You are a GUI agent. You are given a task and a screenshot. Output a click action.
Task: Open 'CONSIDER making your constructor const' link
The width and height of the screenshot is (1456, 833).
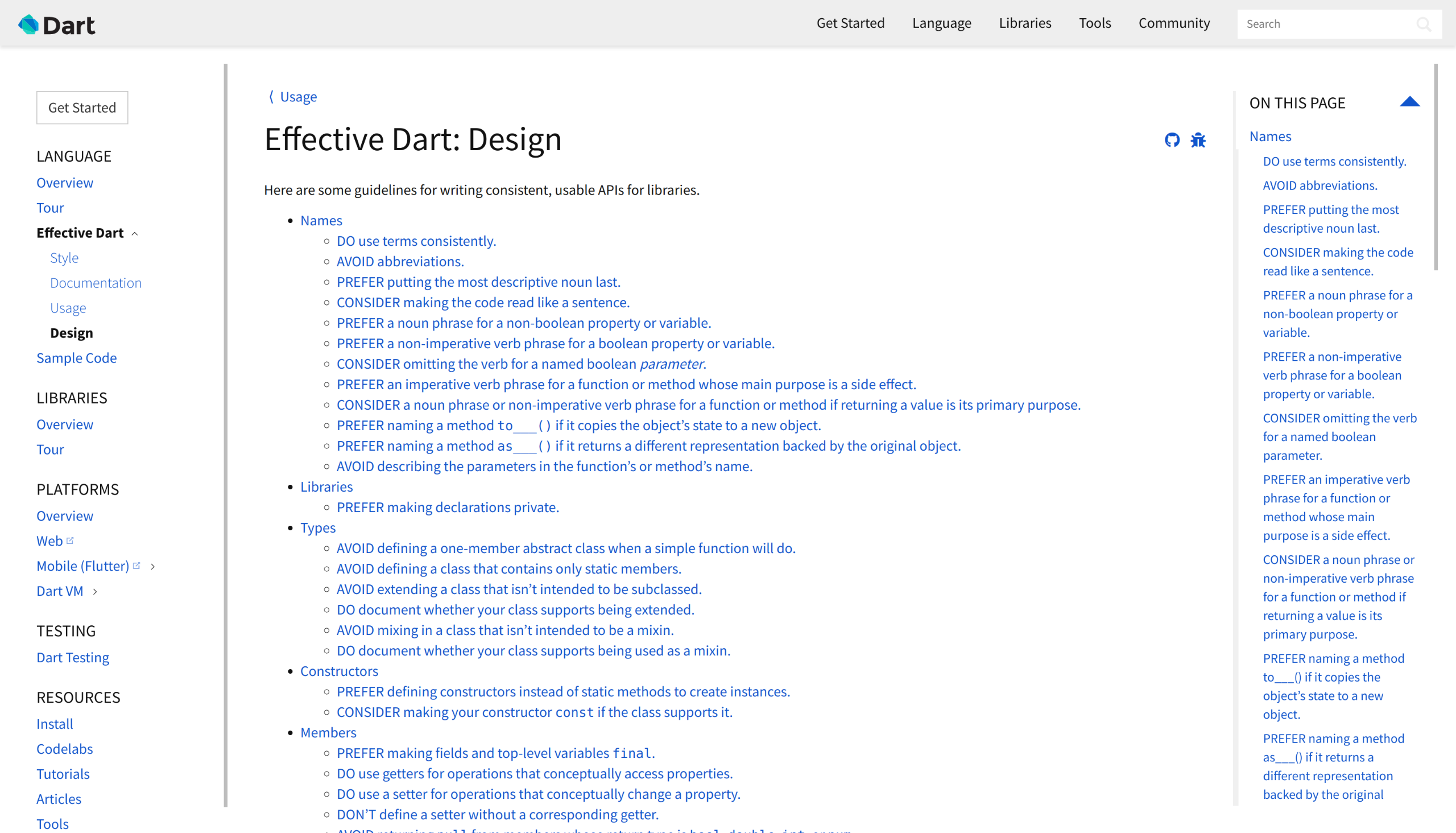click(535, 712)
